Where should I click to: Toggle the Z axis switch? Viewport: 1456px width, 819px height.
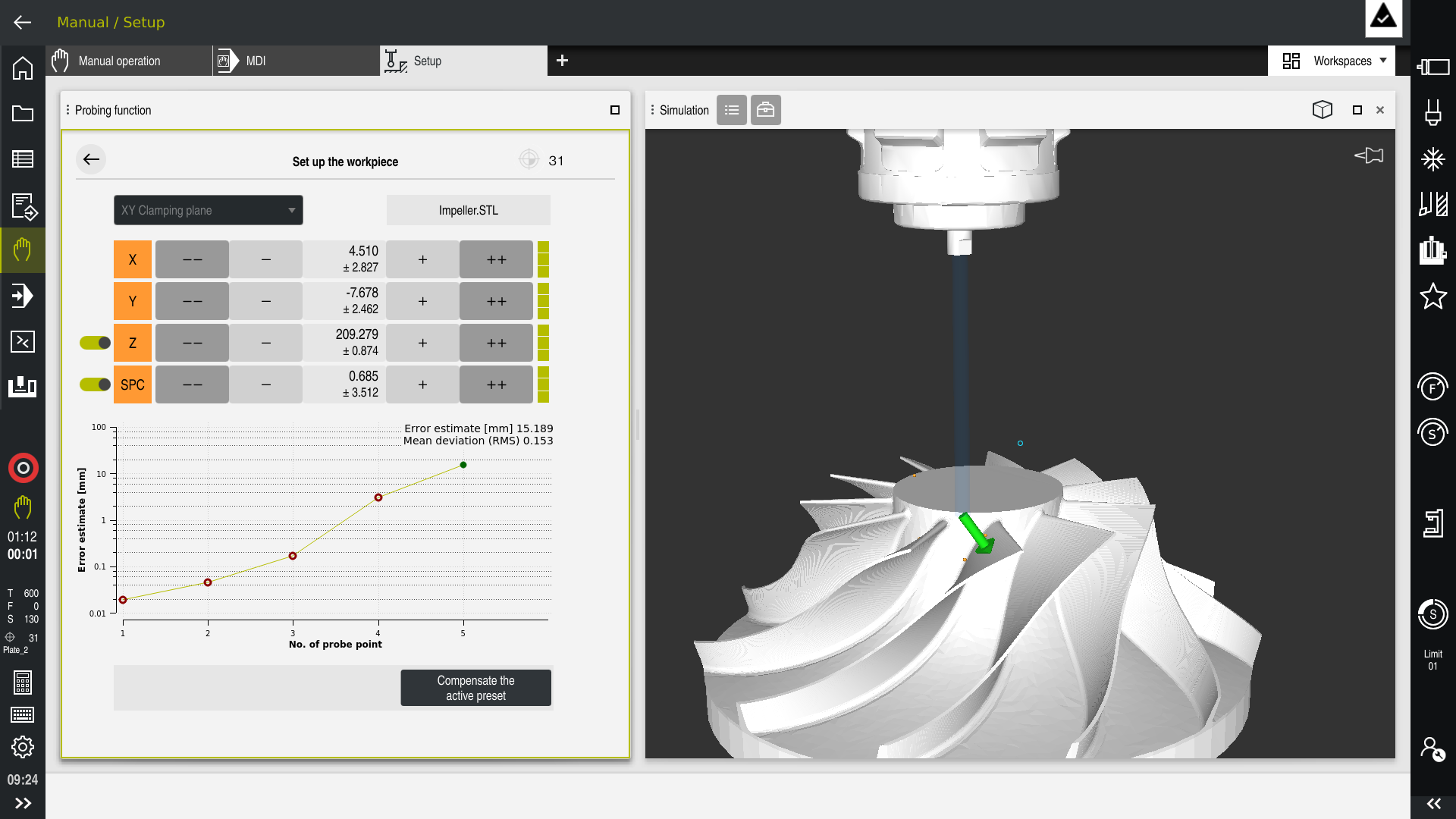coord(96,343)
